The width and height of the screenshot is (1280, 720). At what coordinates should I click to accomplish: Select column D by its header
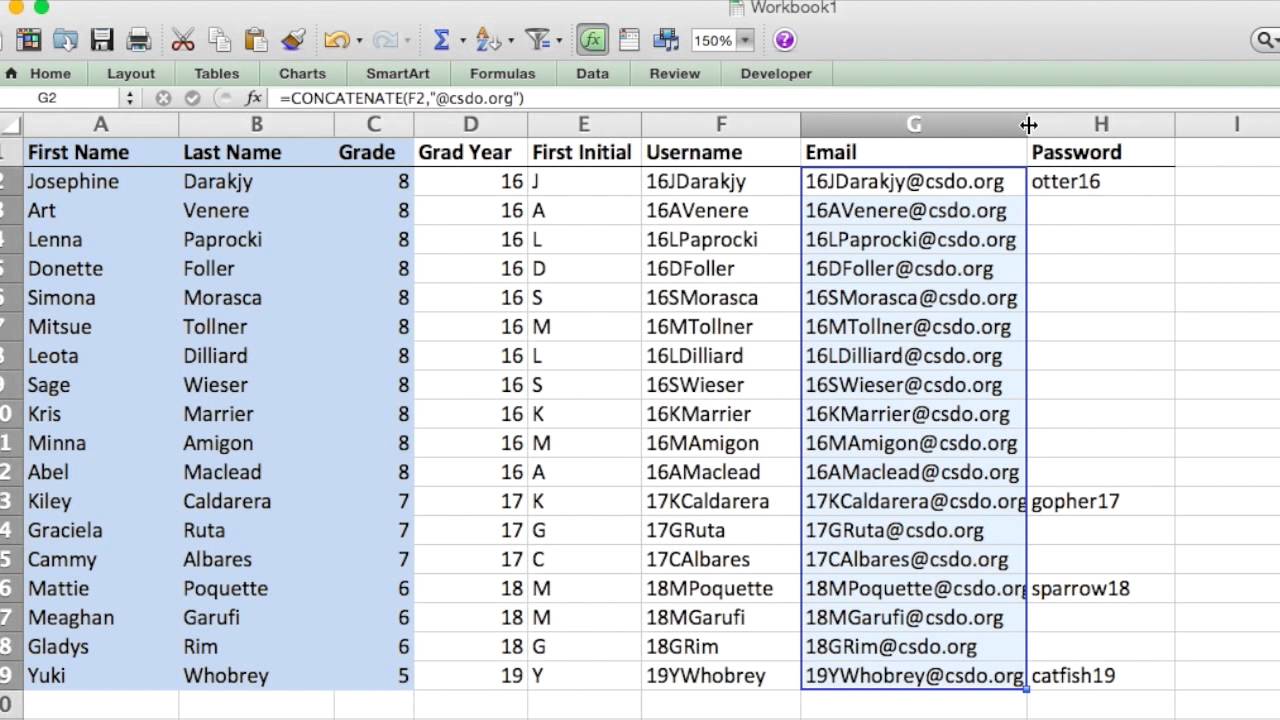(471, 125)
